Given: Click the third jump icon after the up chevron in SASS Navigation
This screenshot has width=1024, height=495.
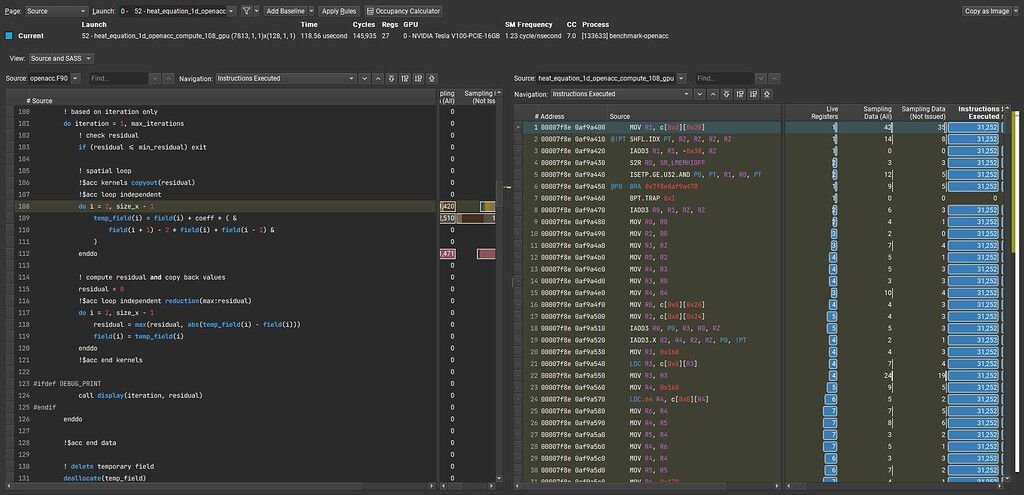Looking at the screenshot, I should pyautogui.click(x=754, y=95).
